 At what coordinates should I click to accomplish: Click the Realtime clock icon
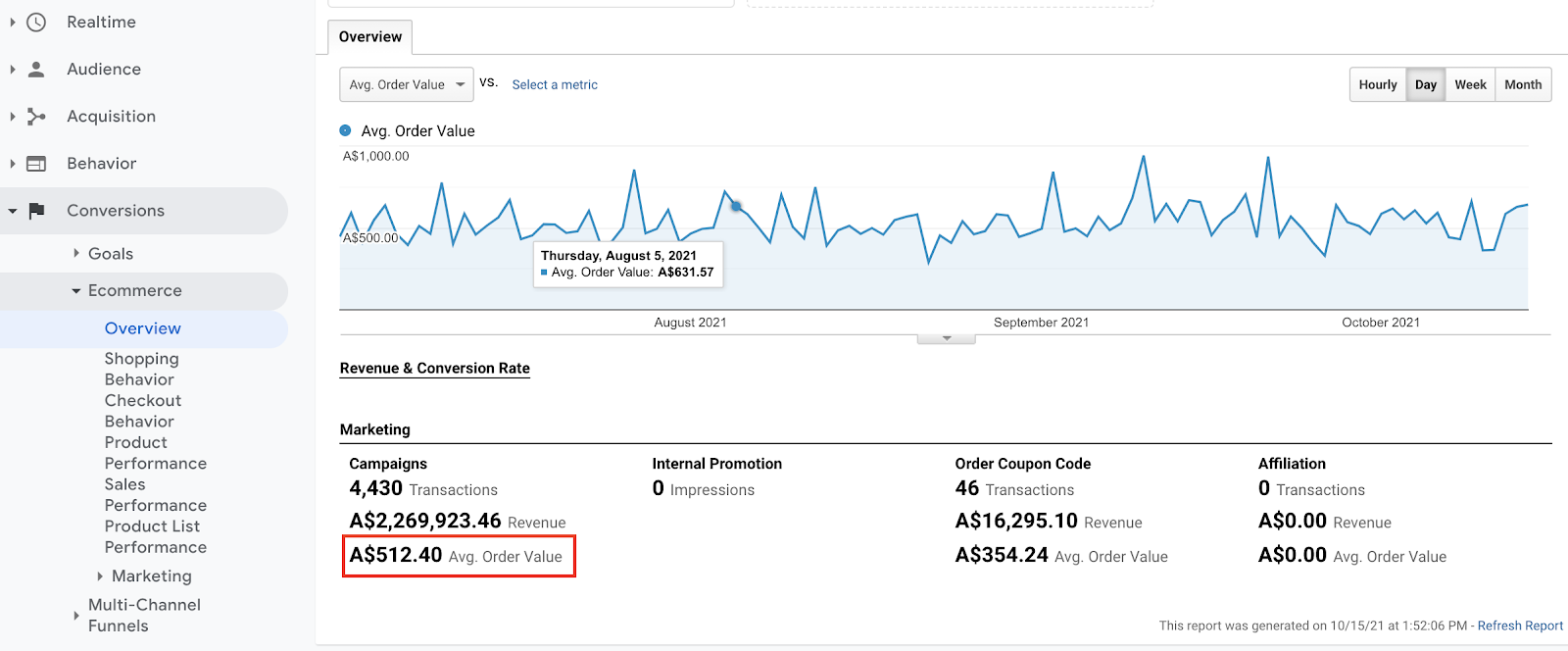(x=36, y=22)
